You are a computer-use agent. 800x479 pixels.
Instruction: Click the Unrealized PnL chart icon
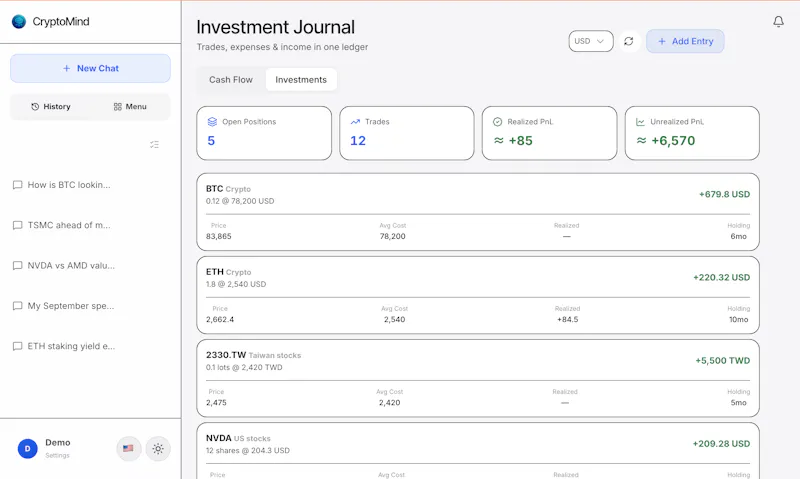pyautogui.click(x=640, y=122)
